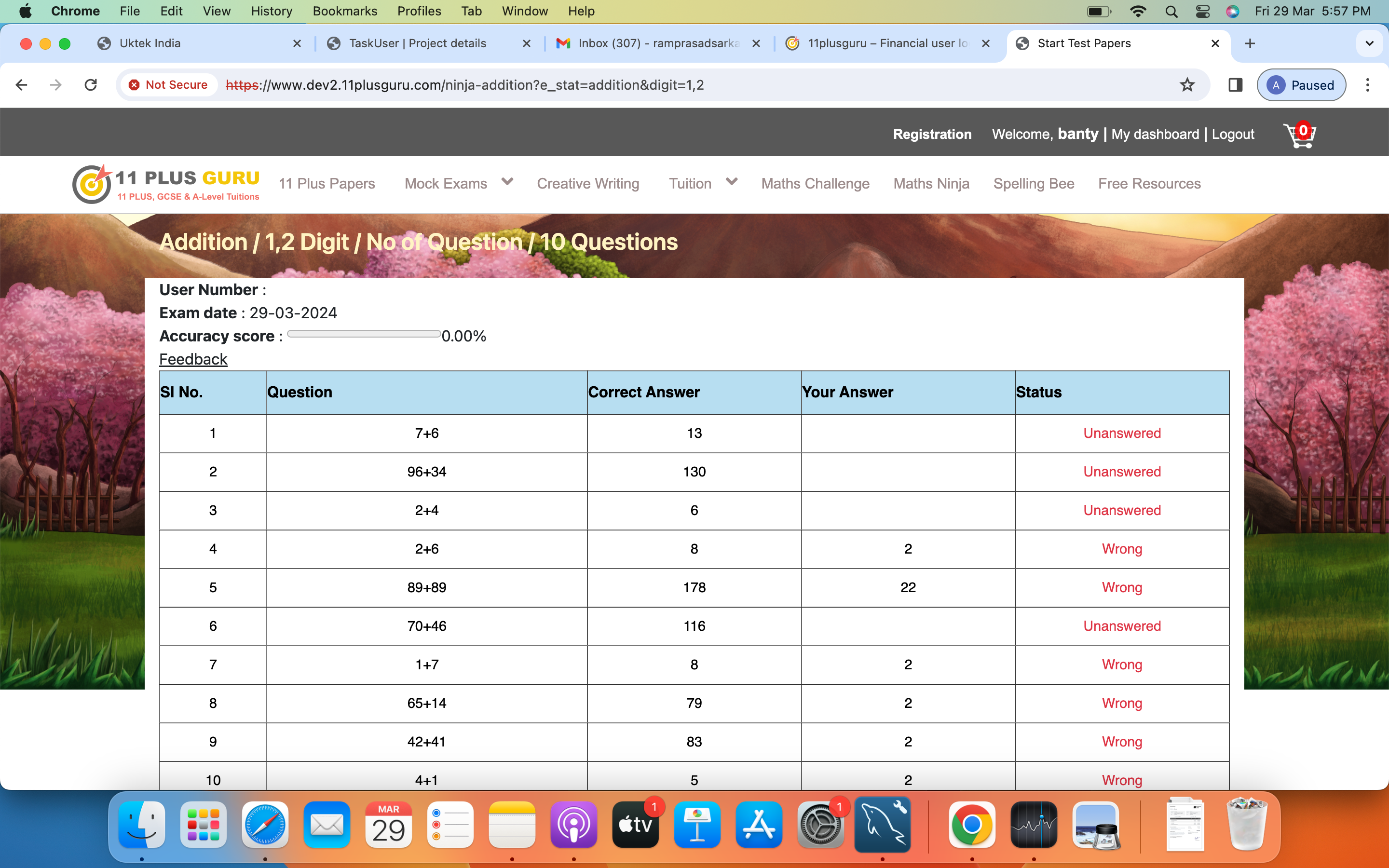Open the Chrome three-dot menu
Screen dimensions: 1389x868
click(x=1367, y=85)
